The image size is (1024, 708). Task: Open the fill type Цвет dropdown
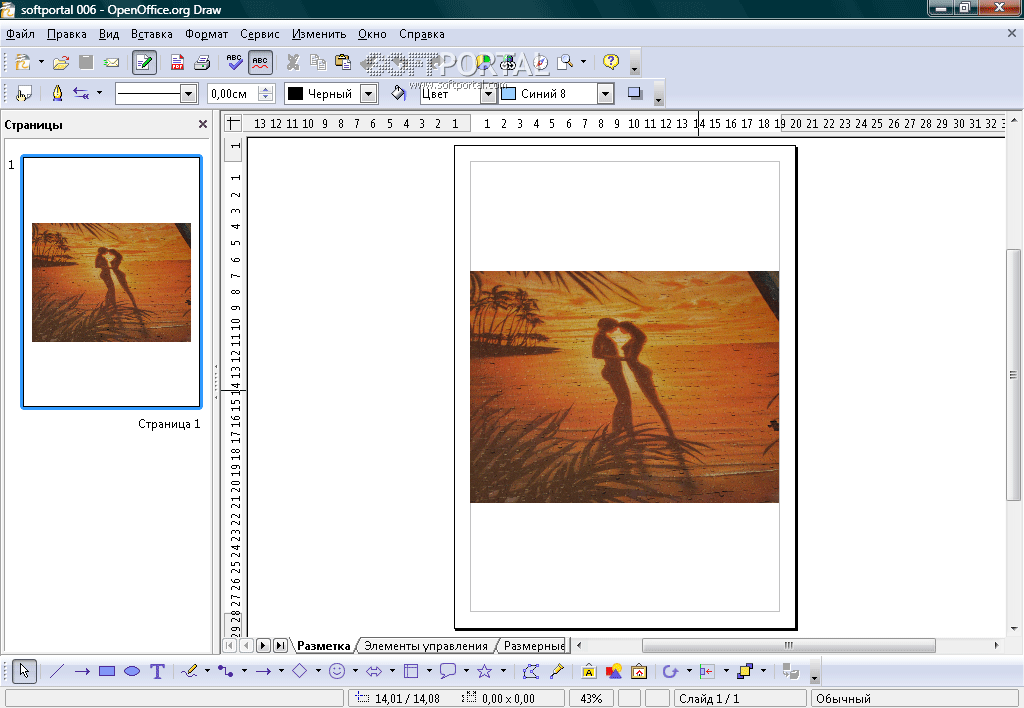click(x=488, y=93)
